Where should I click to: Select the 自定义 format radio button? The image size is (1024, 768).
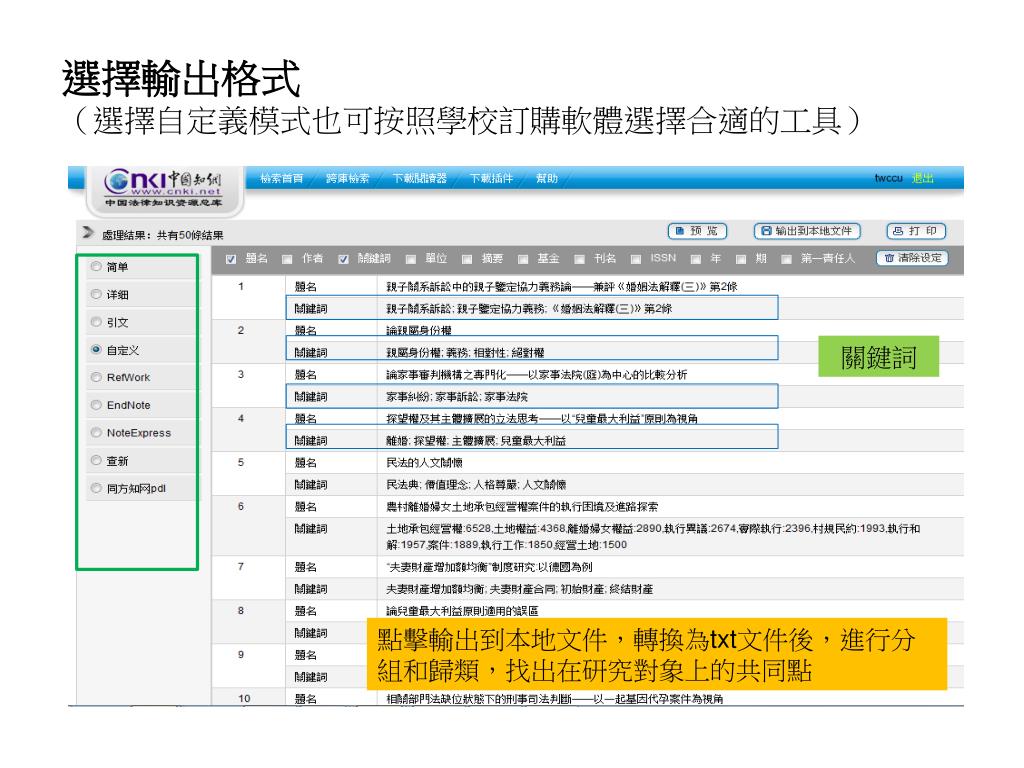[96, 350]
